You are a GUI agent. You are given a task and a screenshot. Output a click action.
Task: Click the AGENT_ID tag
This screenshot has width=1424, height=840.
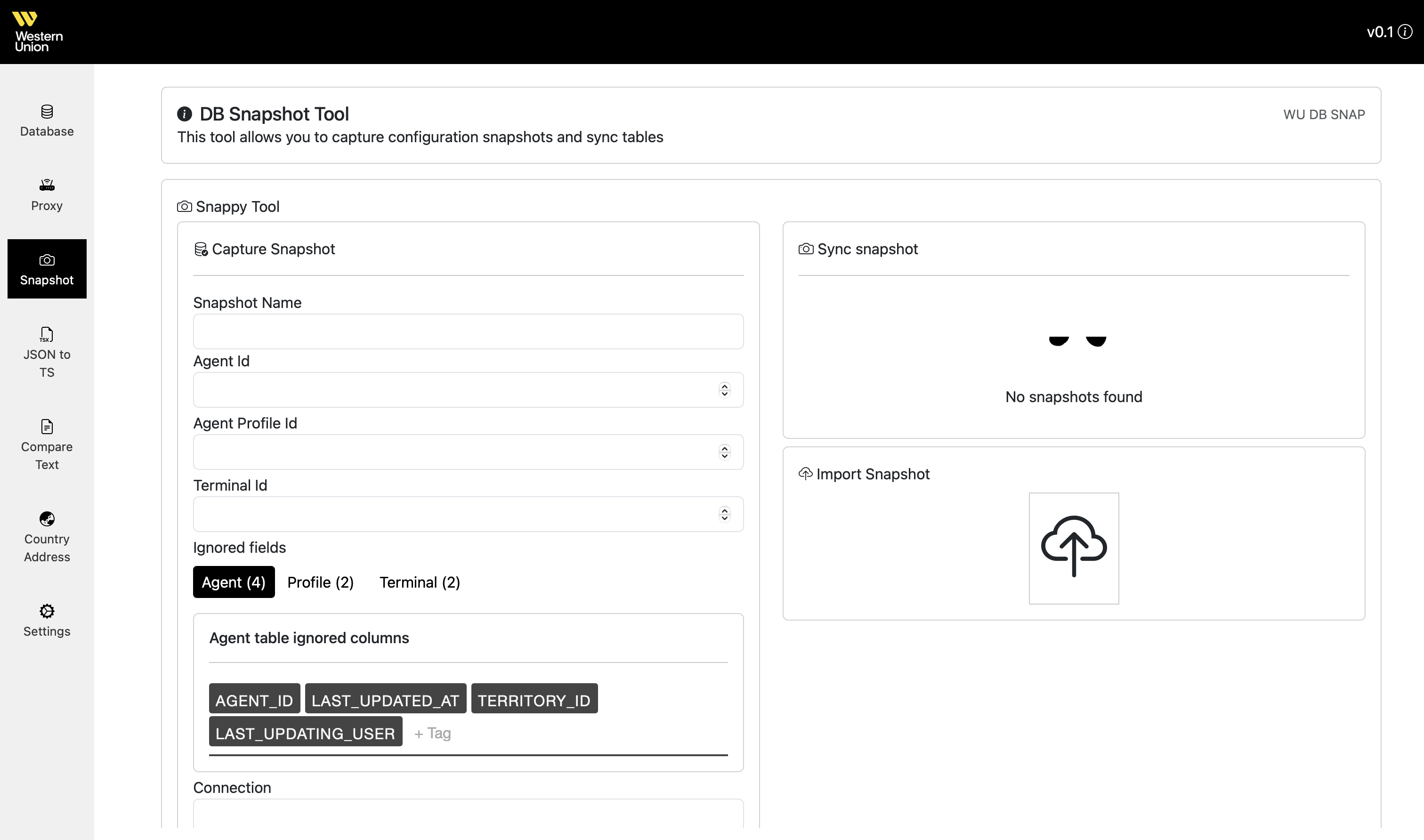tap(255, 698)
